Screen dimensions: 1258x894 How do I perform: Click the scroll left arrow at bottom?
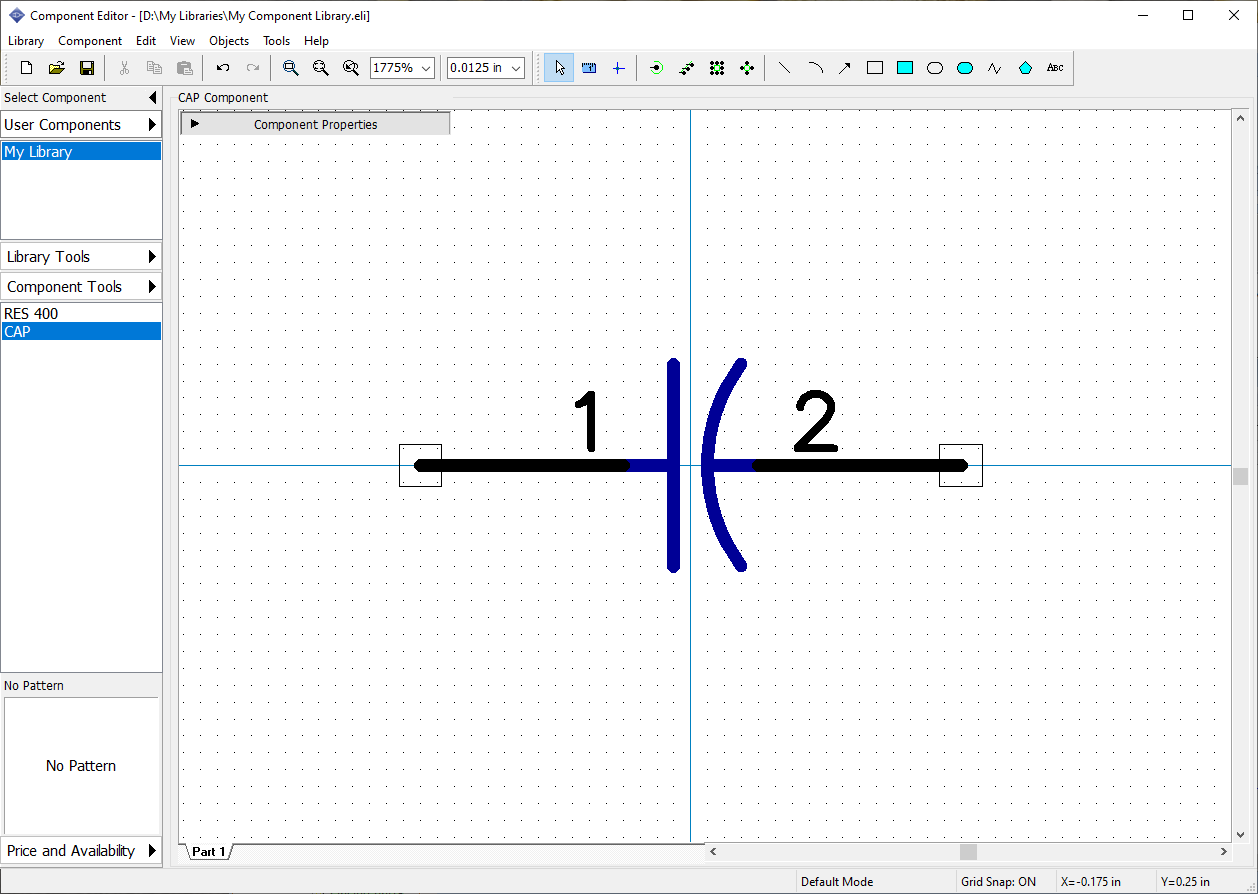pyautogui.click(x=713, y=851)
